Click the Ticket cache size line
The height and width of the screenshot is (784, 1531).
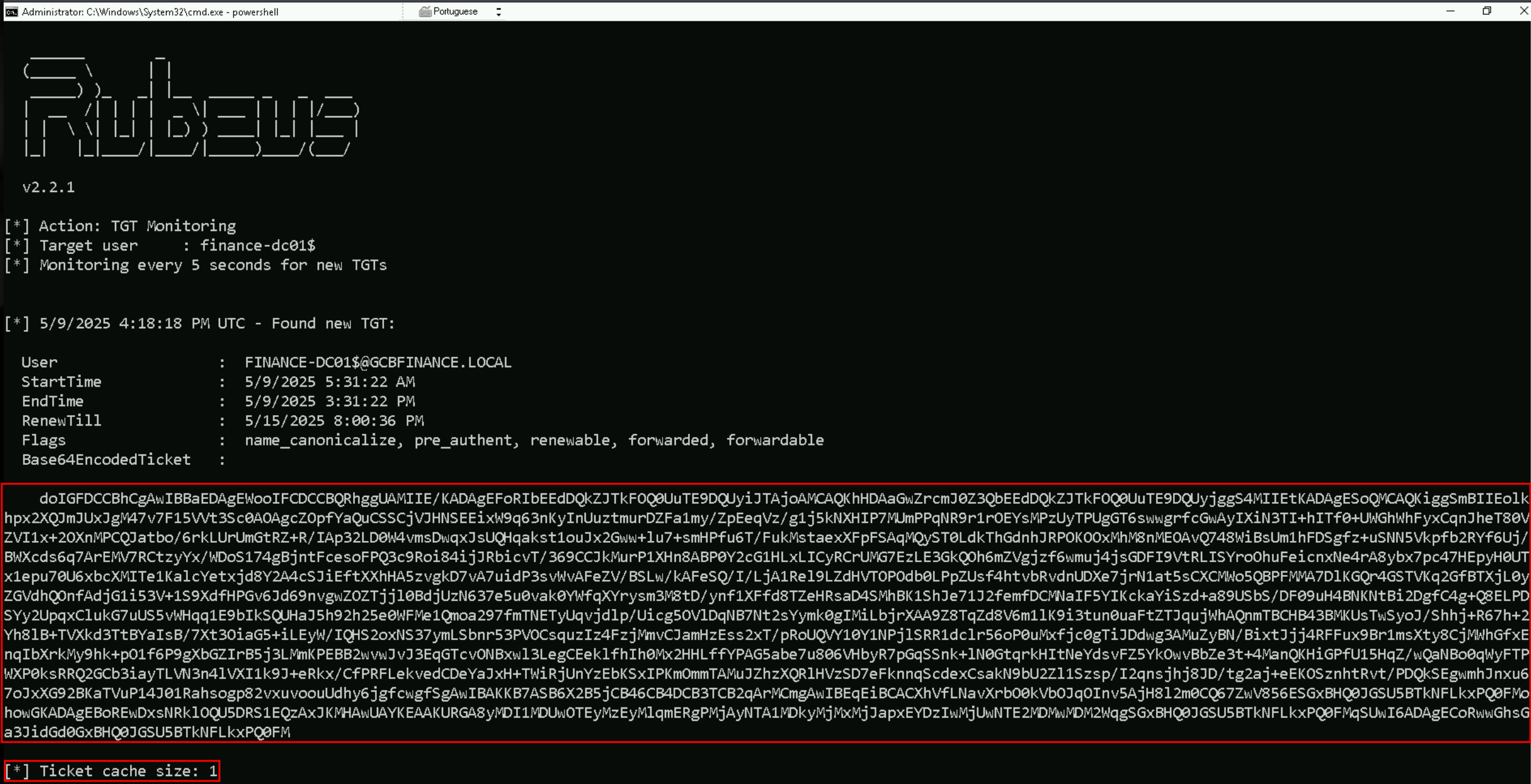point(111,771)
